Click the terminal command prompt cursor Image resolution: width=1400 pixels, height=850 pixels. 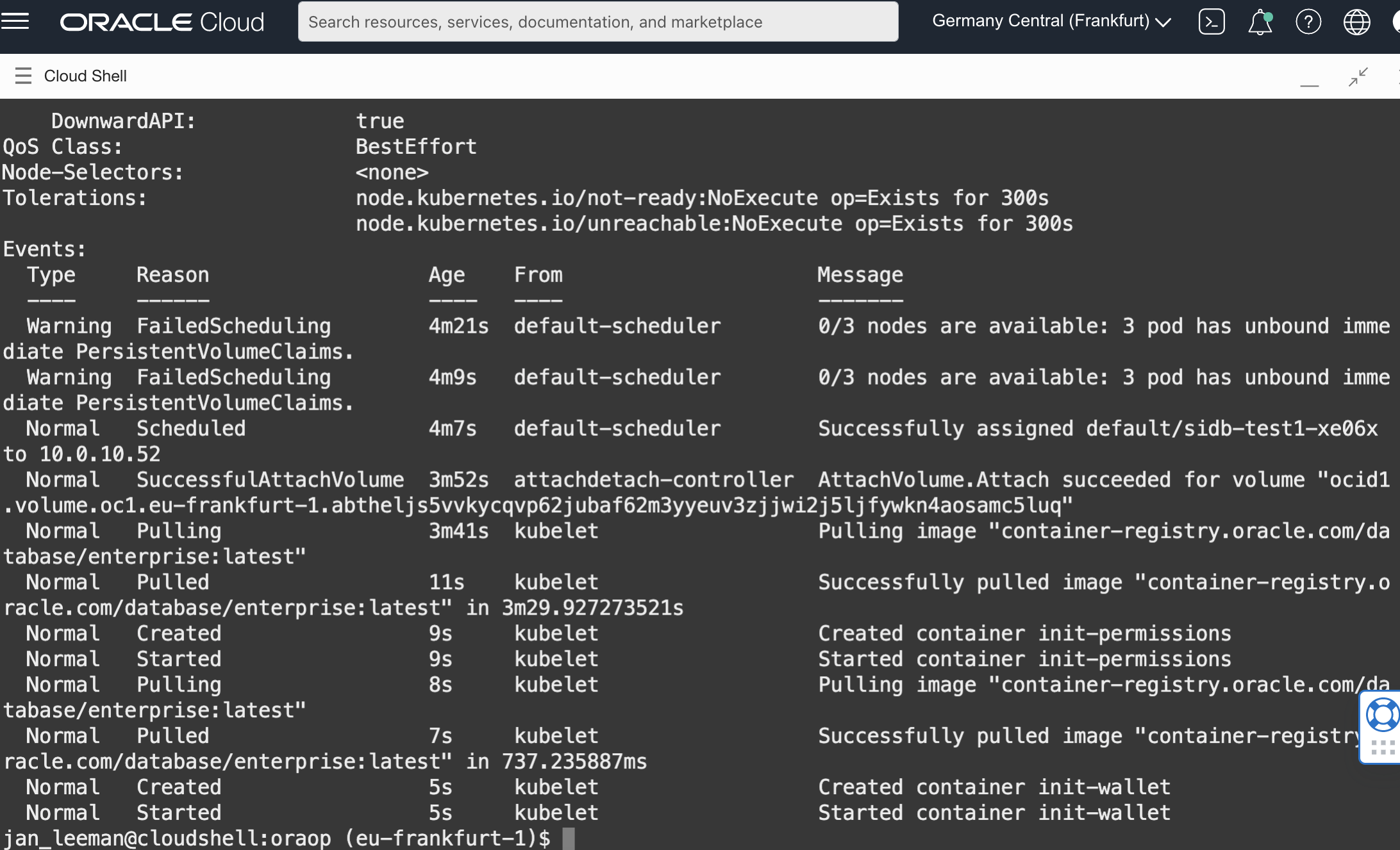coord(568,838)
